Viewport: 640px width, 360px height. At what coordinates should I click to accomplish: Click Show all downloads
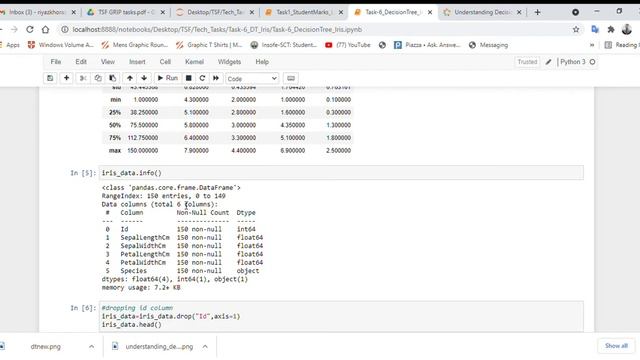(x=616, y=346)
